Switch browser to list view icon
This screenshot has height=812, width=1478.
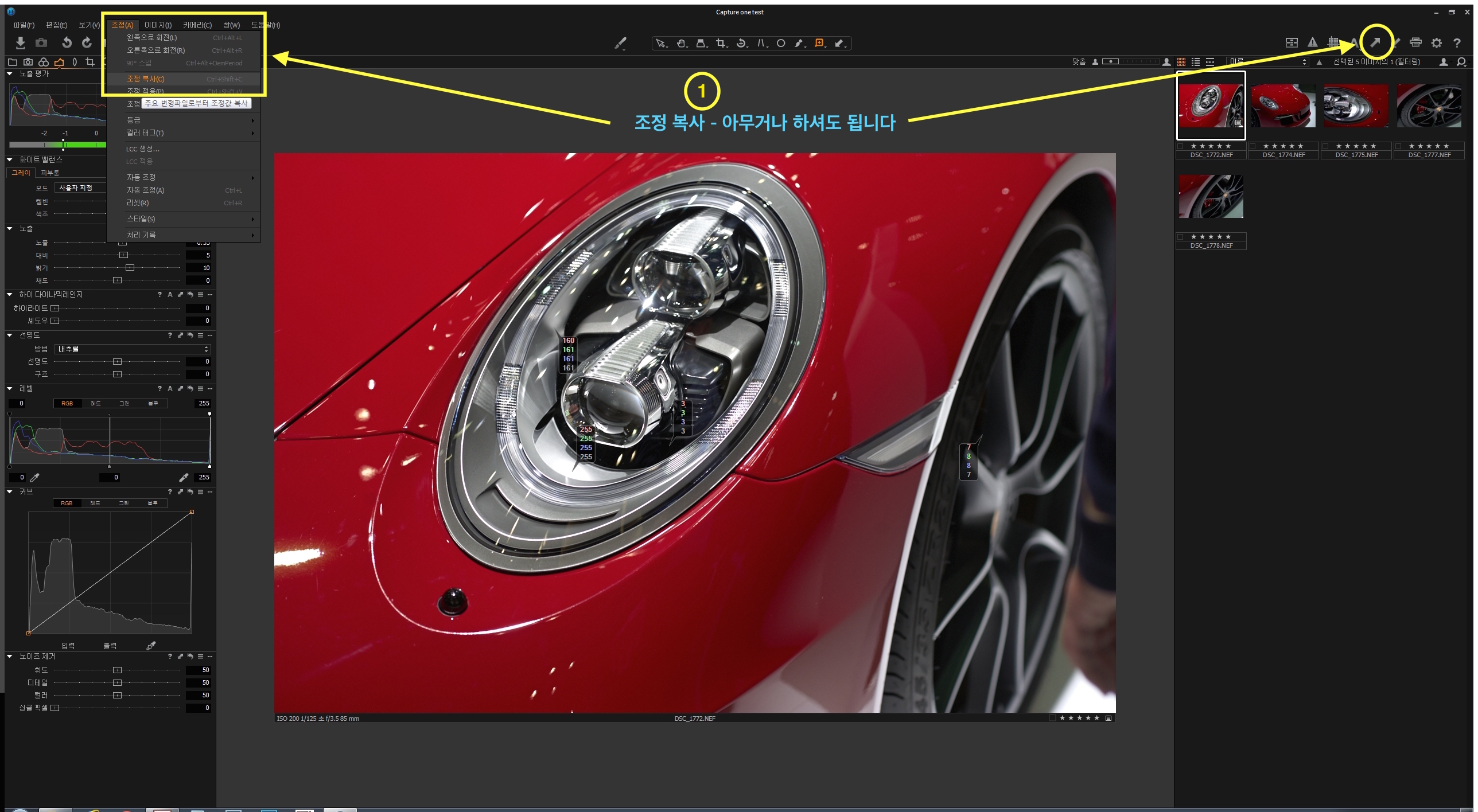point(1196,62)
